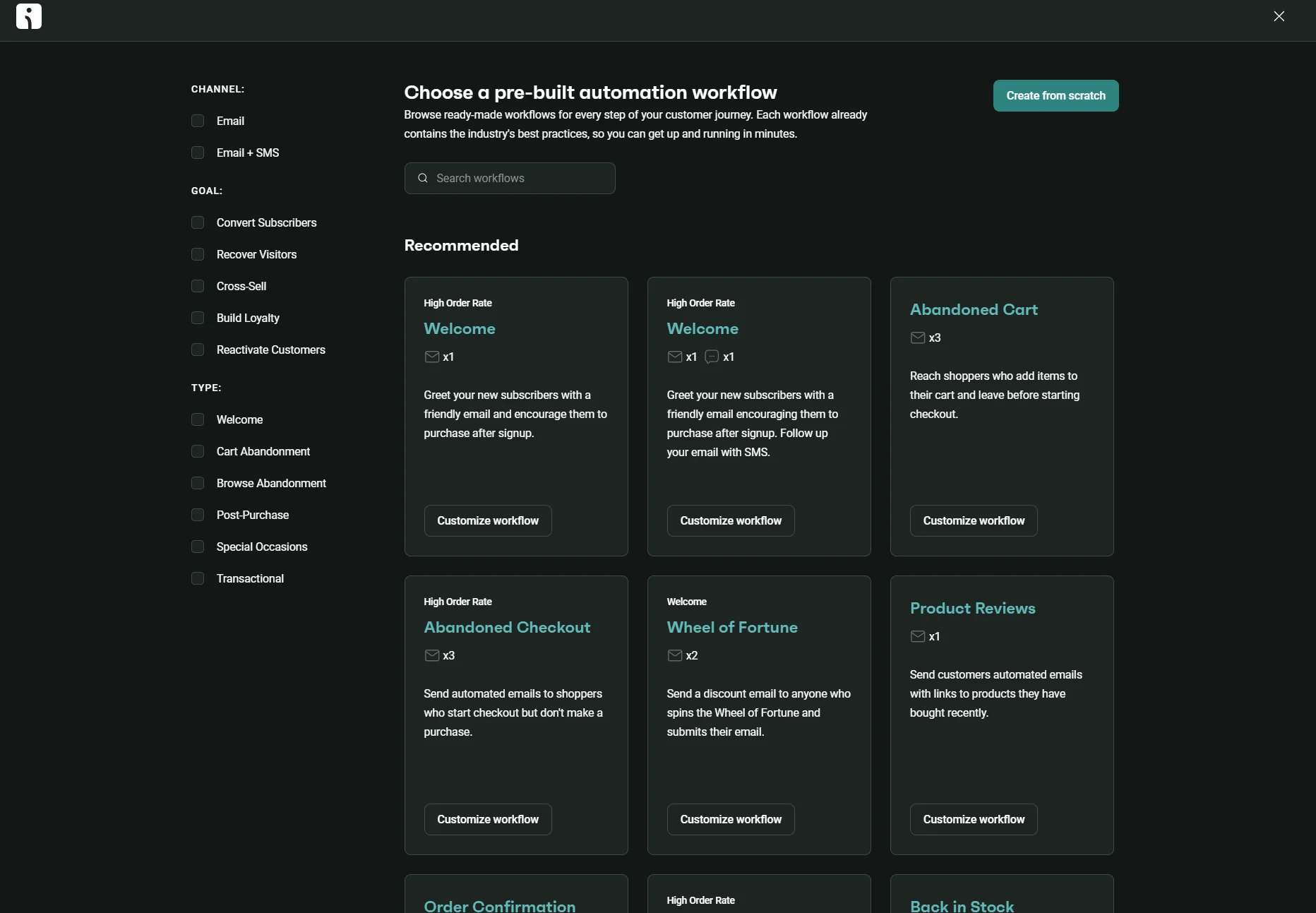
Task: Open the Abandoned Cart card title
Action: coord(974,309)
